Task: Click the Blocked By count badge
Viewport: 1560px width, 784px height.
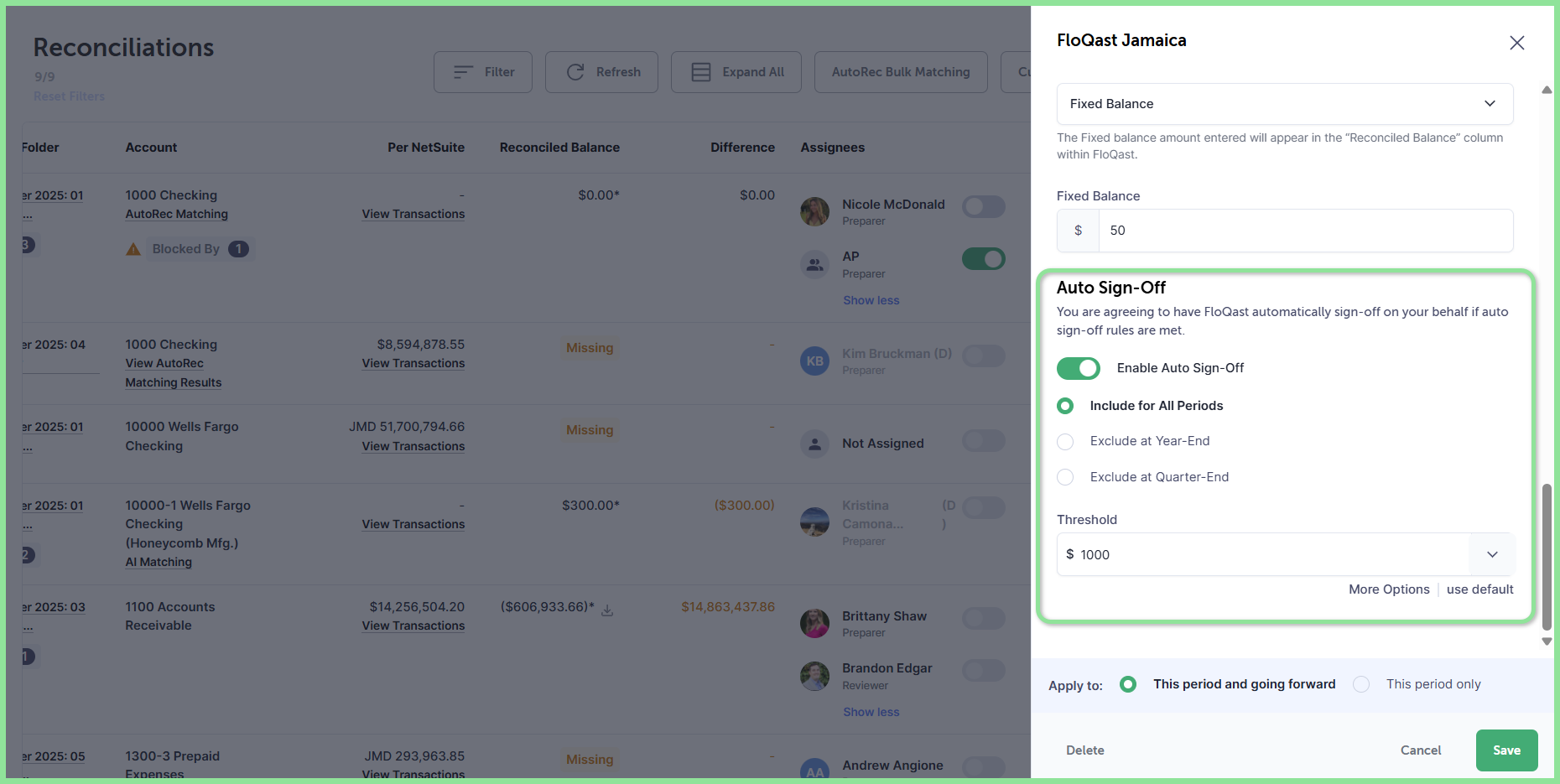Action: tap(239, 249)
